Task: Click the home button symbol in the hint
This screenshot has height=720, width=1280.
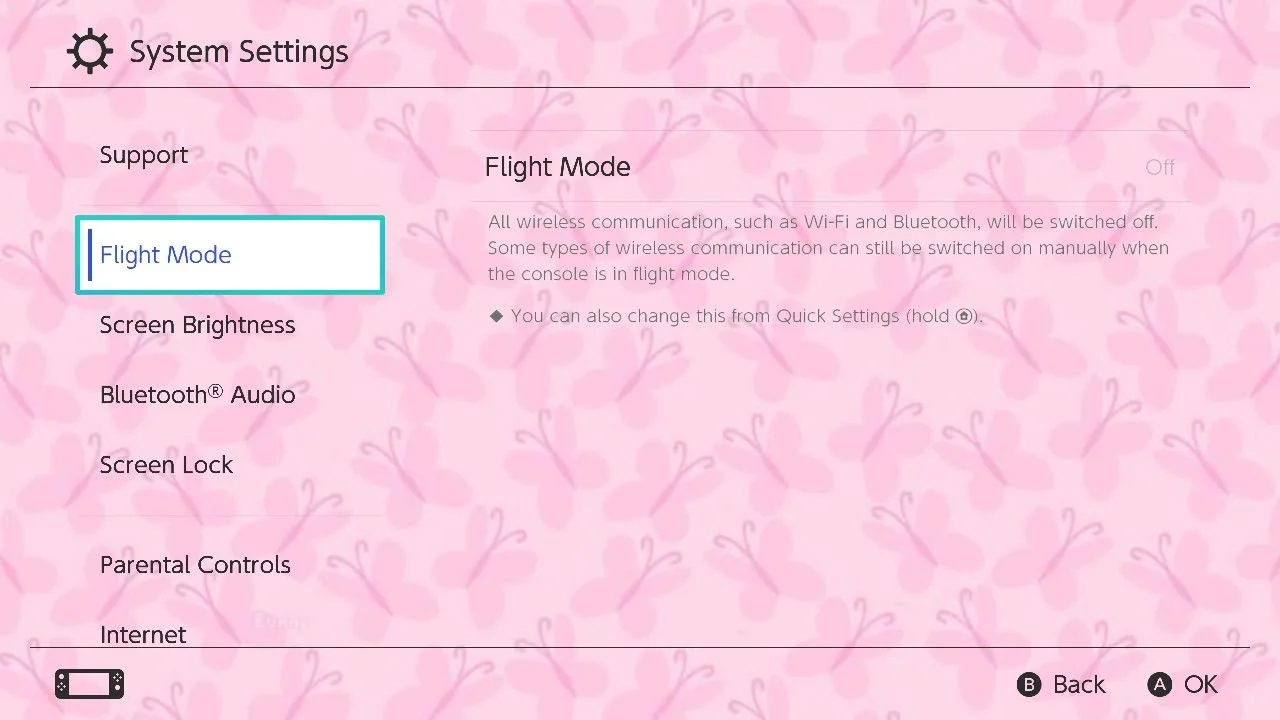Action: click(x=964, y=316)
